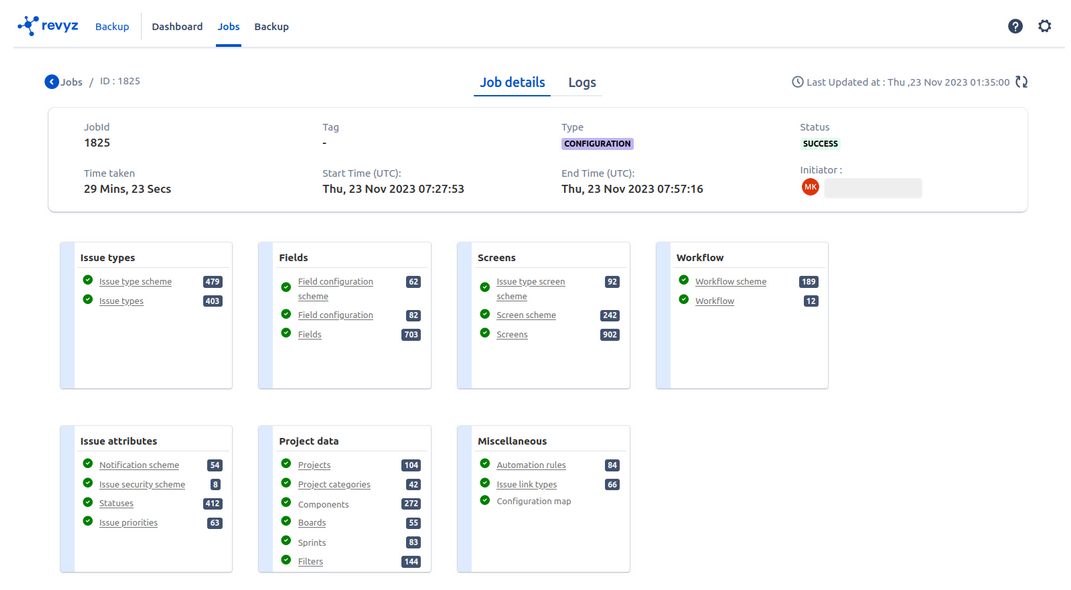Select the Job details tab
The width and height of the screenshot is (1071, 590).
click(x=512, y=82)
